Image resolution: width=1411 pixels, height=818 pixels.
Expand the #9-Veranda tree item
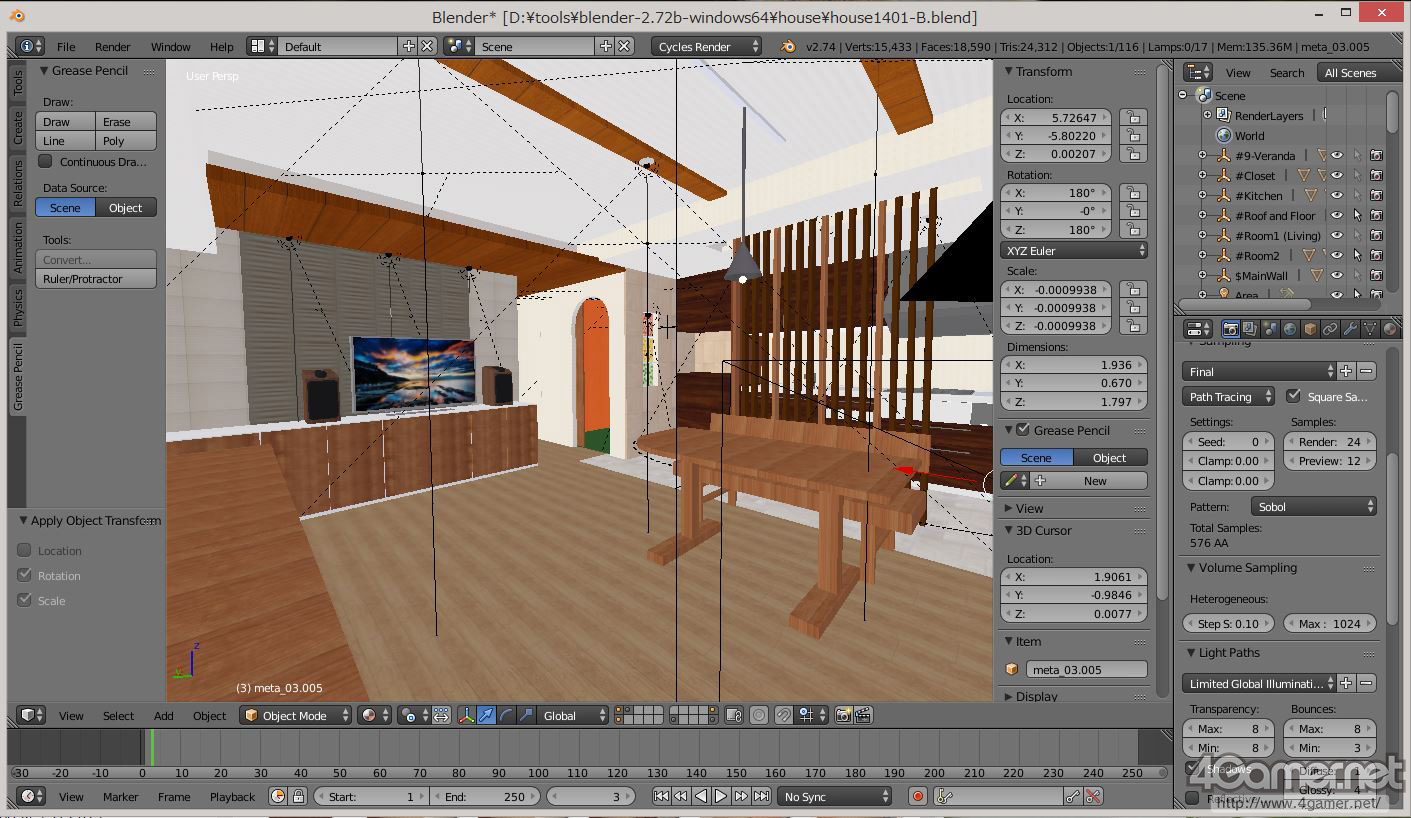click(1202, 155)
